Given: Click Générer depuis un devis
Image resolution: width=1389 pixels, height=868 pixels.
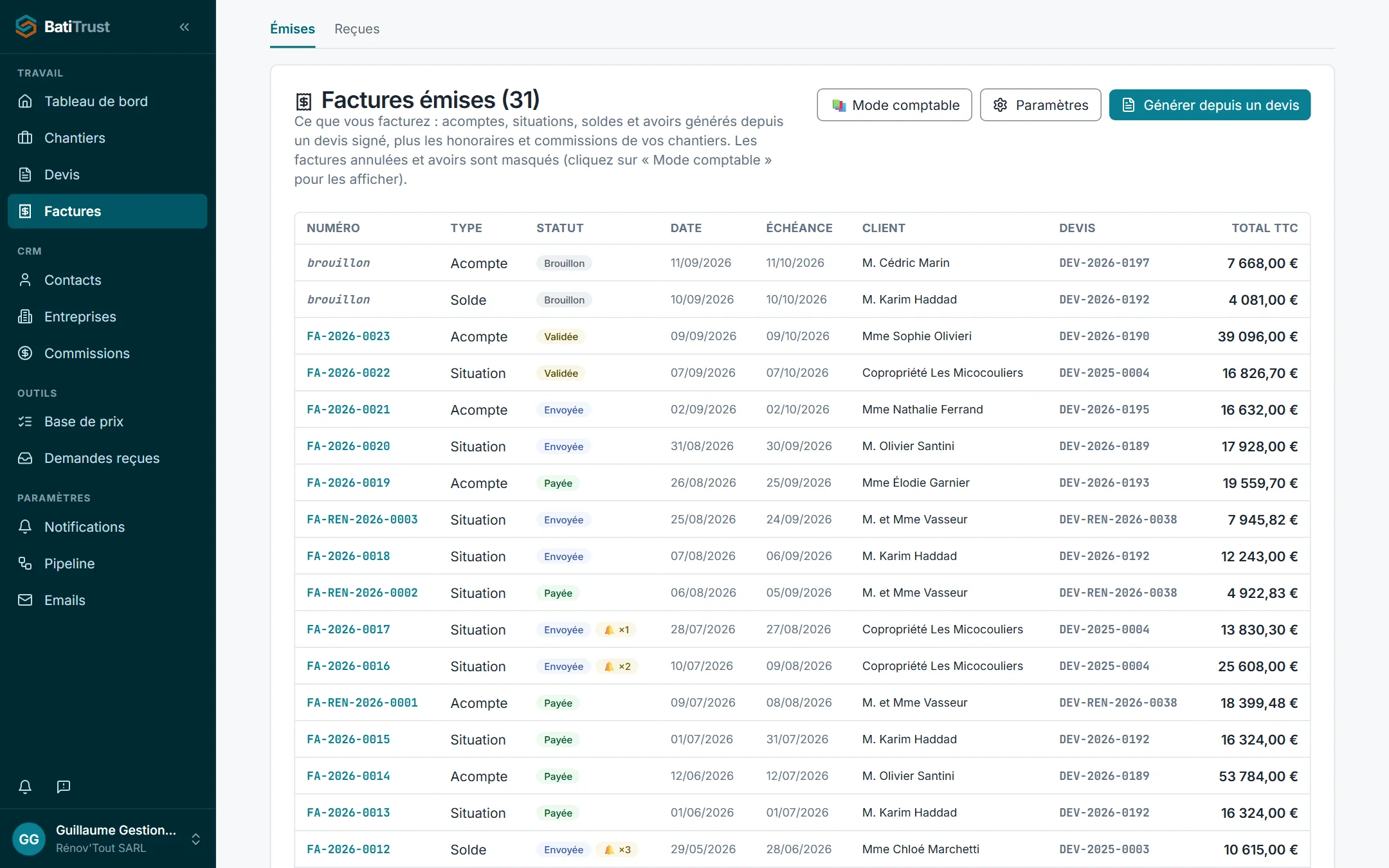Looking at the screenshot, I should point(1210,105).
